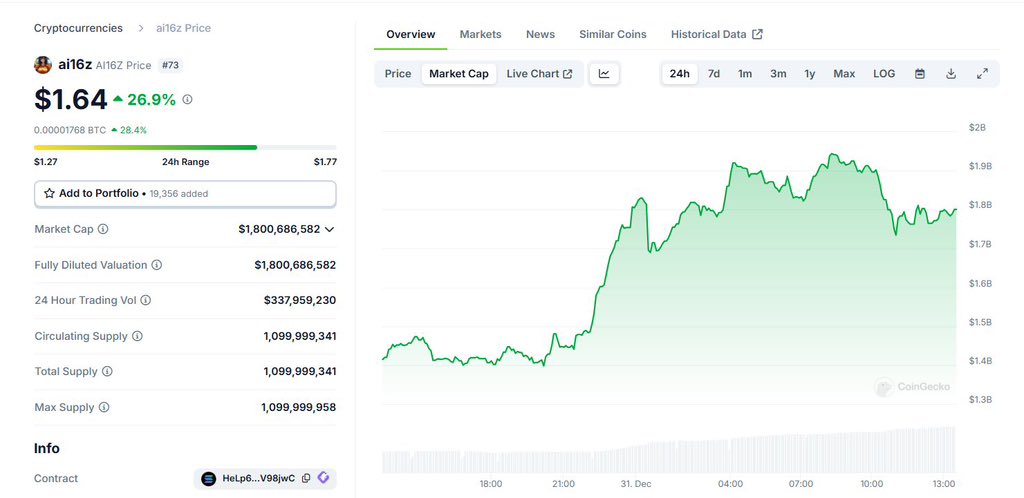This screenshot has height=498, width=1024.
Task: Select the Price chart toggle
Action: coord(398,74)
